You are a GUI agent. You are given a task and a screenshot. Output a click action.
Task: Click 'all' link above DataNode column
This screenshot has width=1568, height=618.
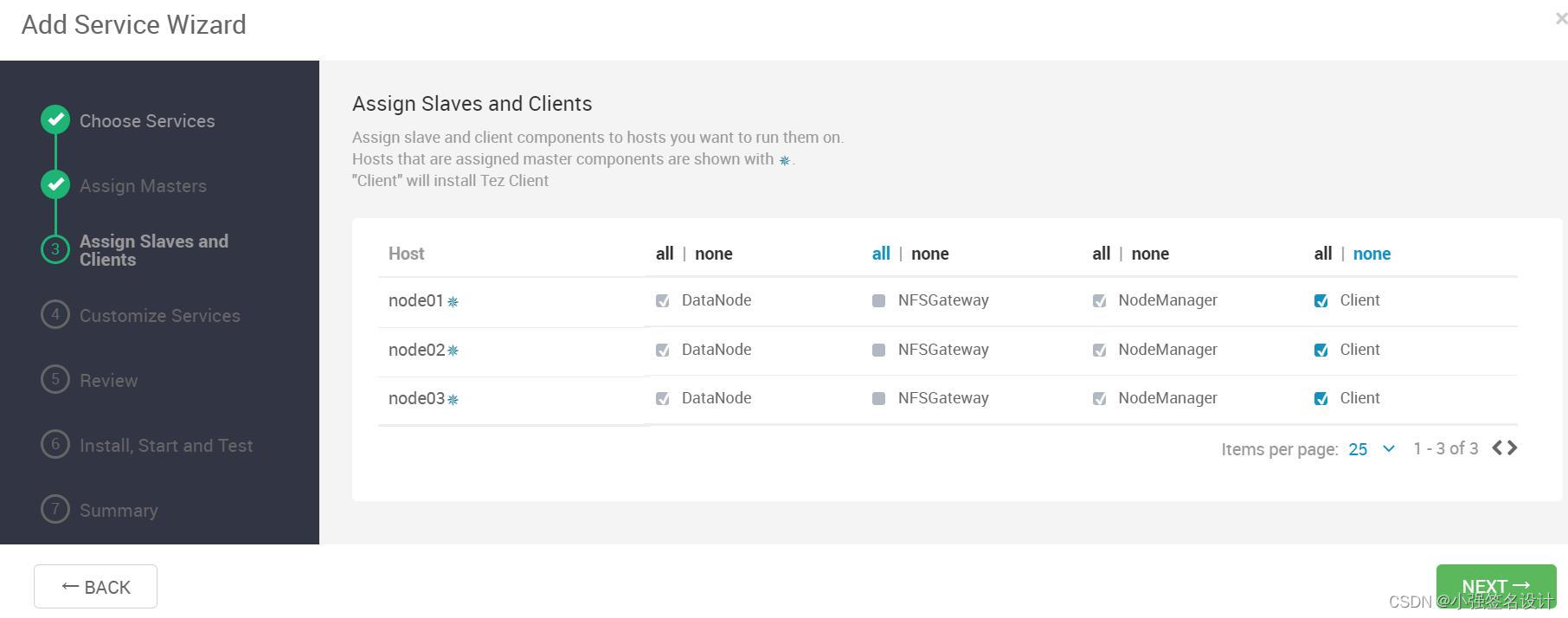pos(665,254)
